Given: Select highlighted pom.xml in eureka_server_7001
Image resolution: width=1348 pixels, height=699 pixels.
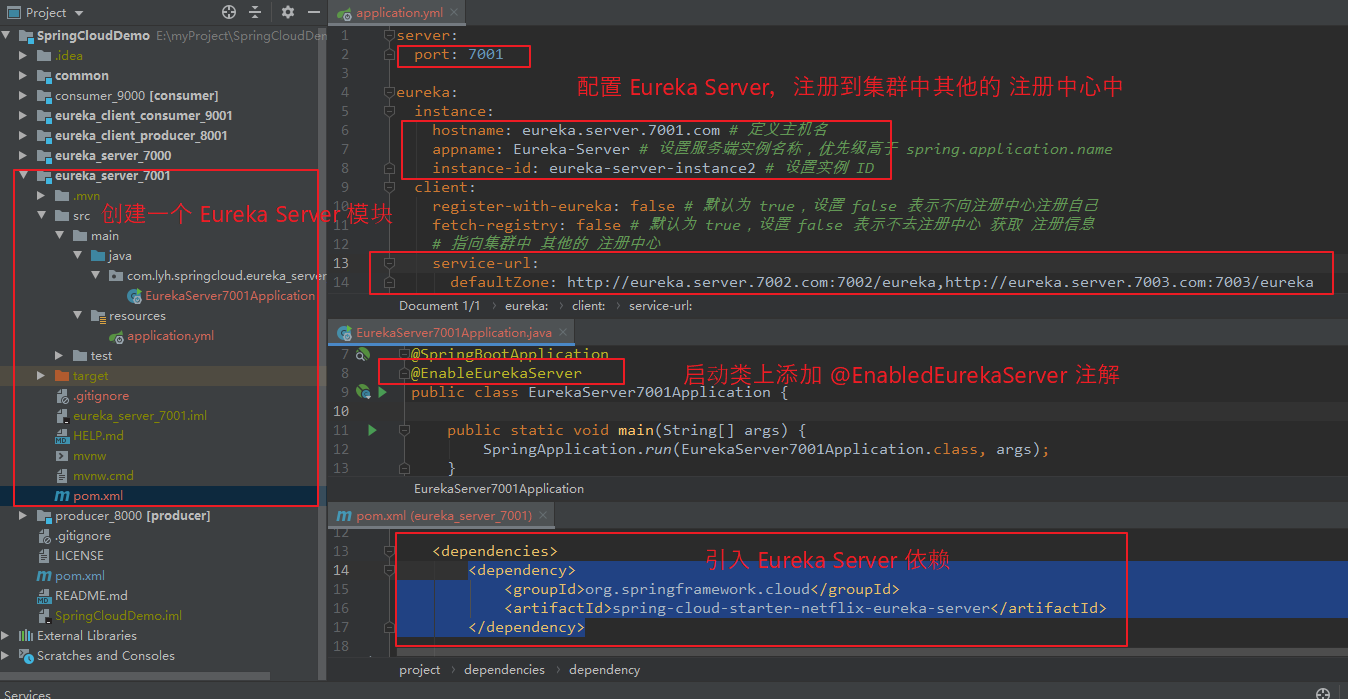Looking at the screenshot, I should point(98,495).
